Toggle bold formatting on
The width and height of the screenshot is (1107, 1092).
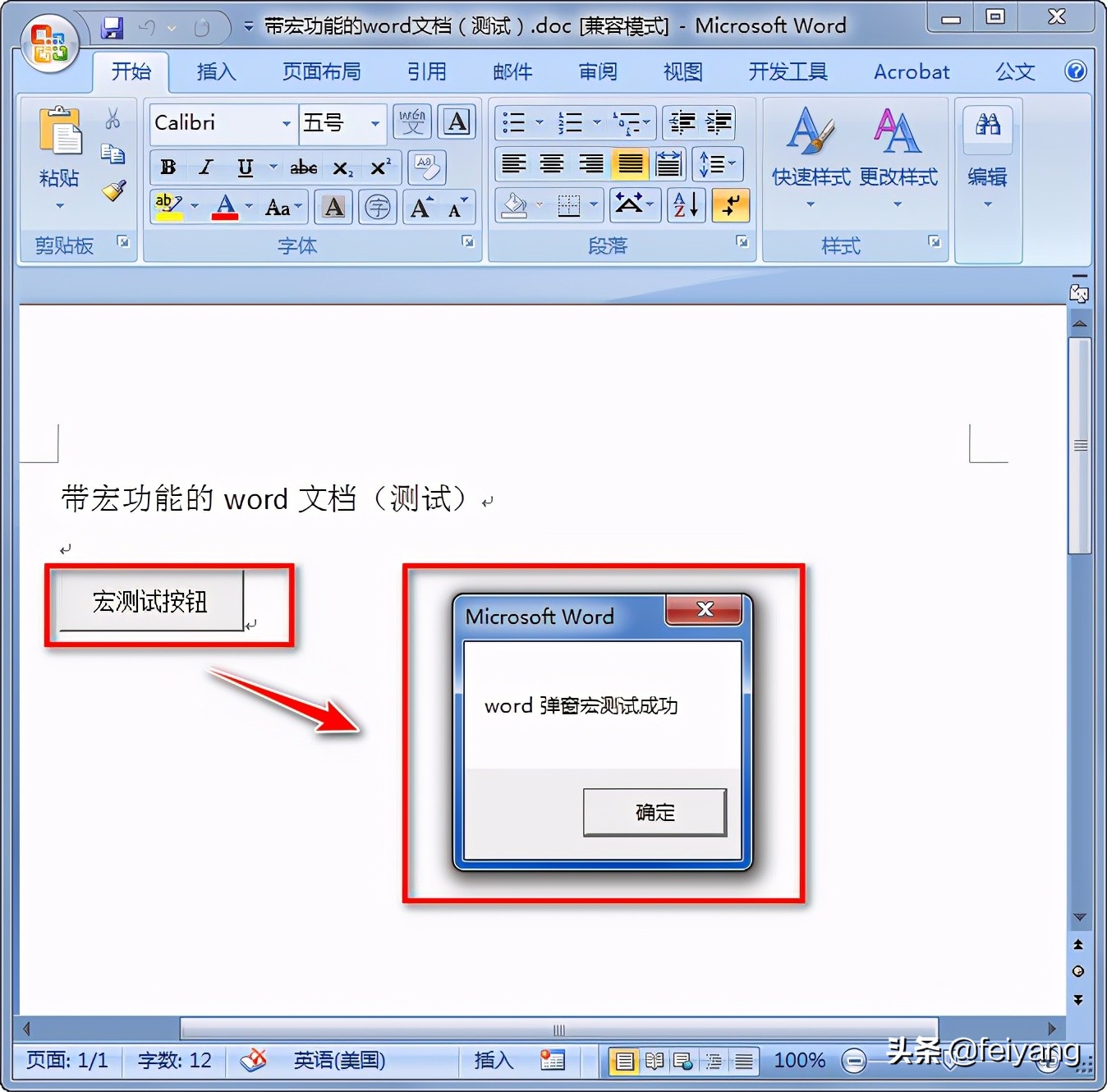click(x=168, y=167)
